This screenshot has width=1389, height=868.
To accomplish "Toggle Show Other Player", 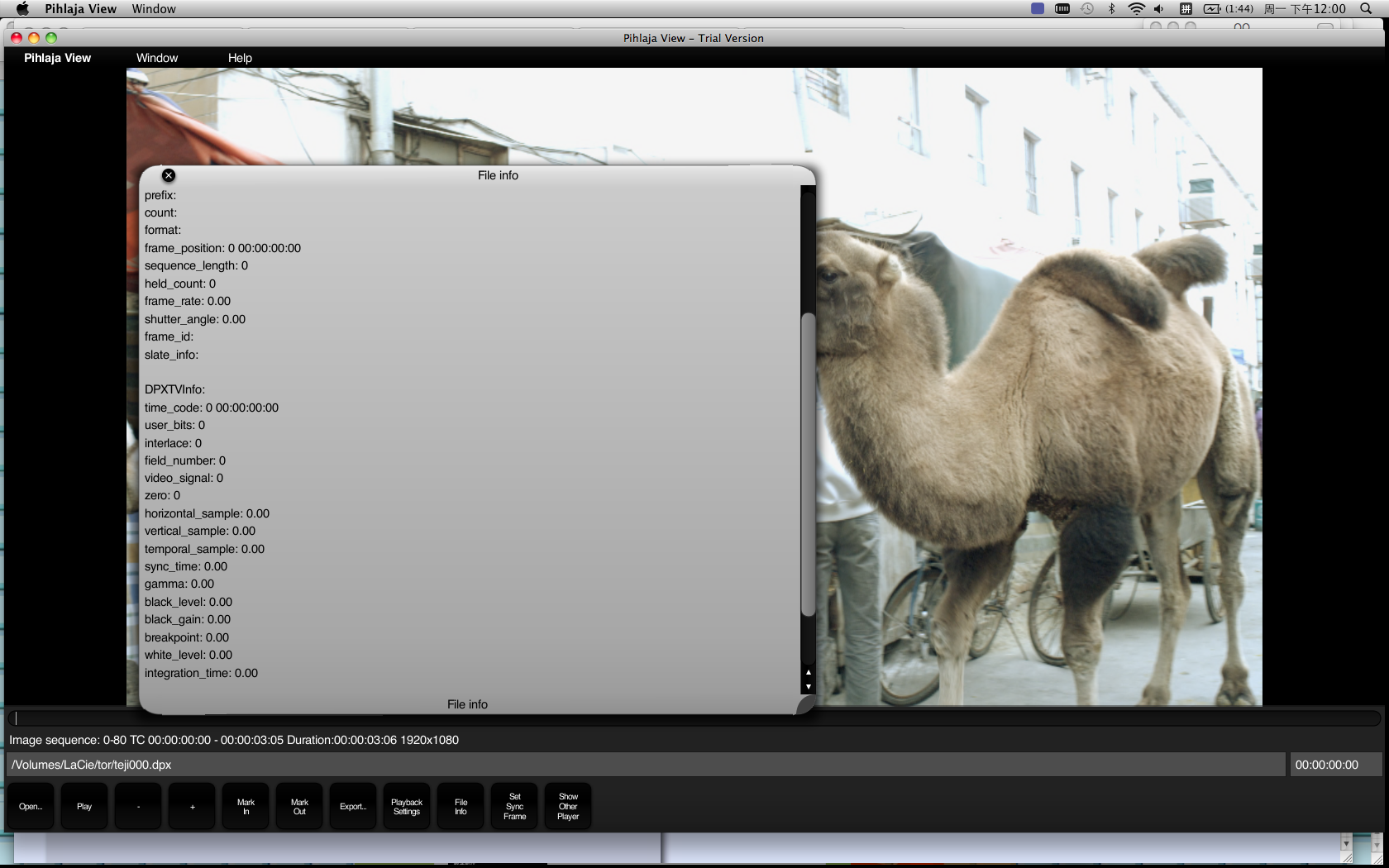I will pos(568,806).
